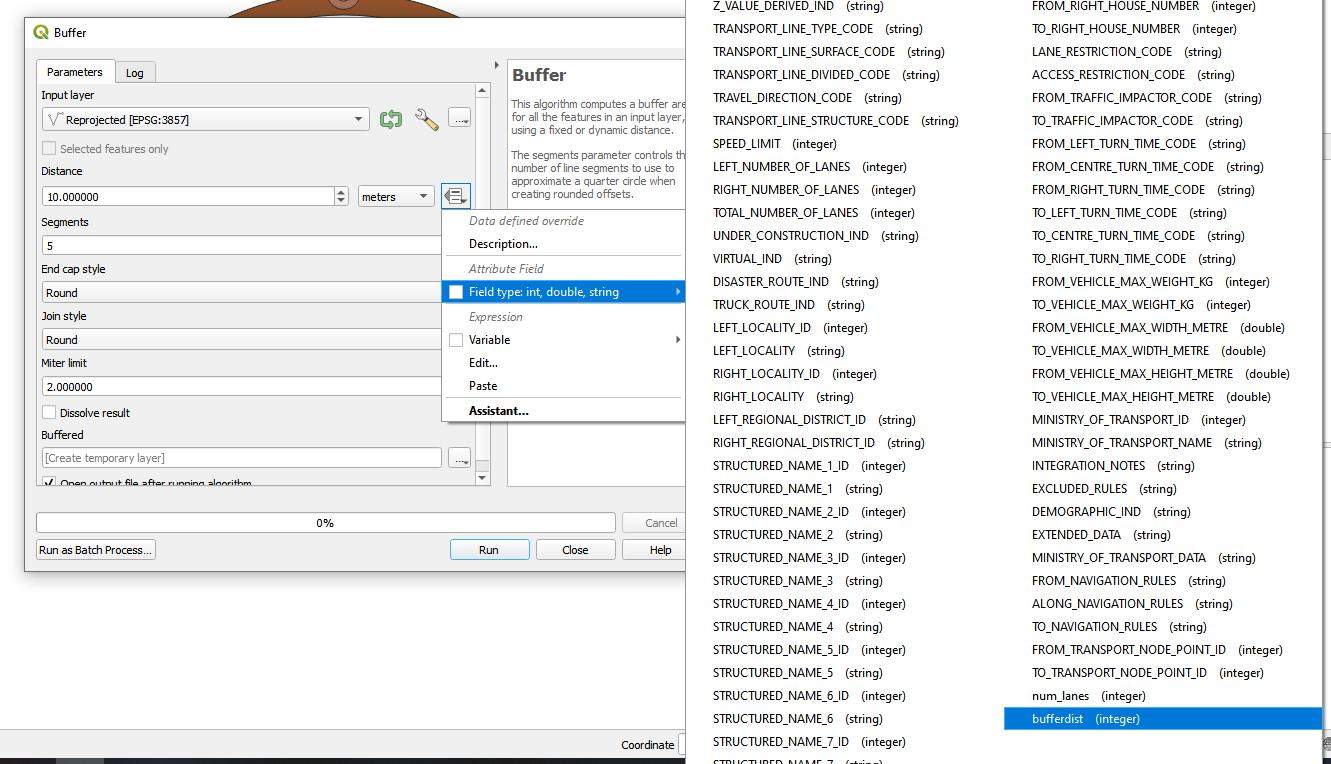Switch to the Log tab
The height and width of the screenshot is (764, 1331).
coord(135,71)
